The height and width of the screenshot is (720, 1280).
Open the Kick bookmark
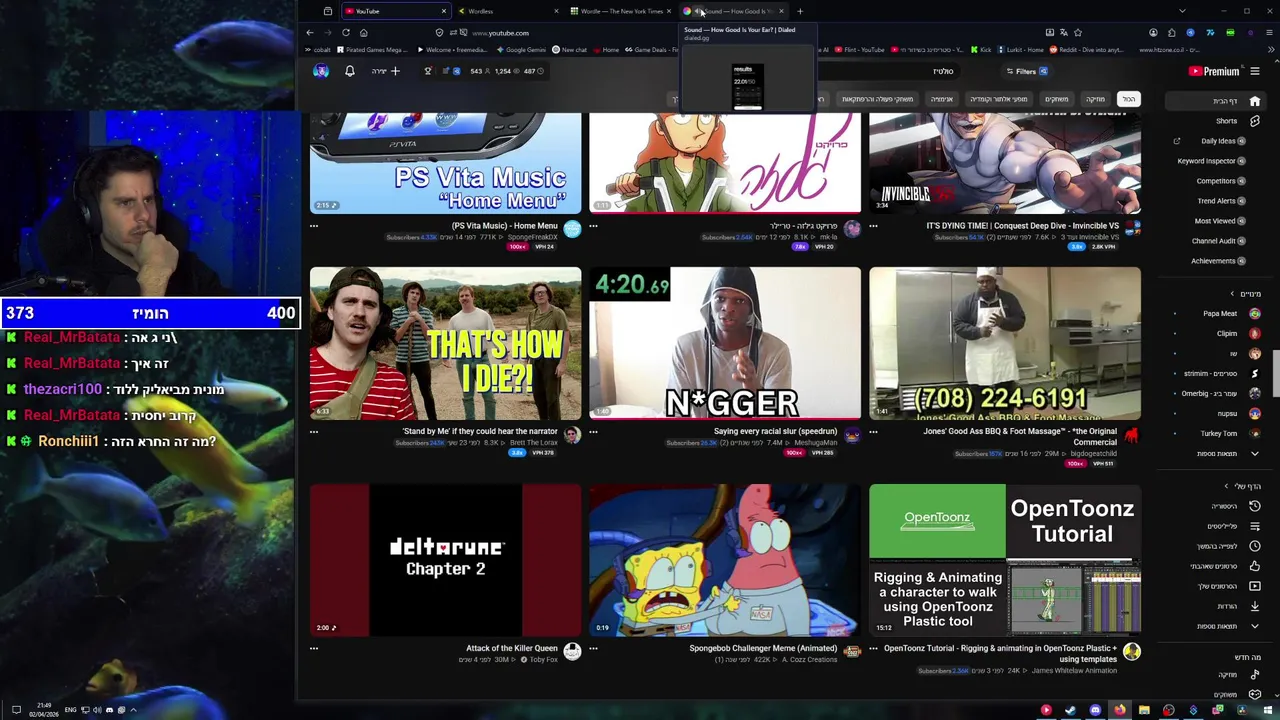981,50
